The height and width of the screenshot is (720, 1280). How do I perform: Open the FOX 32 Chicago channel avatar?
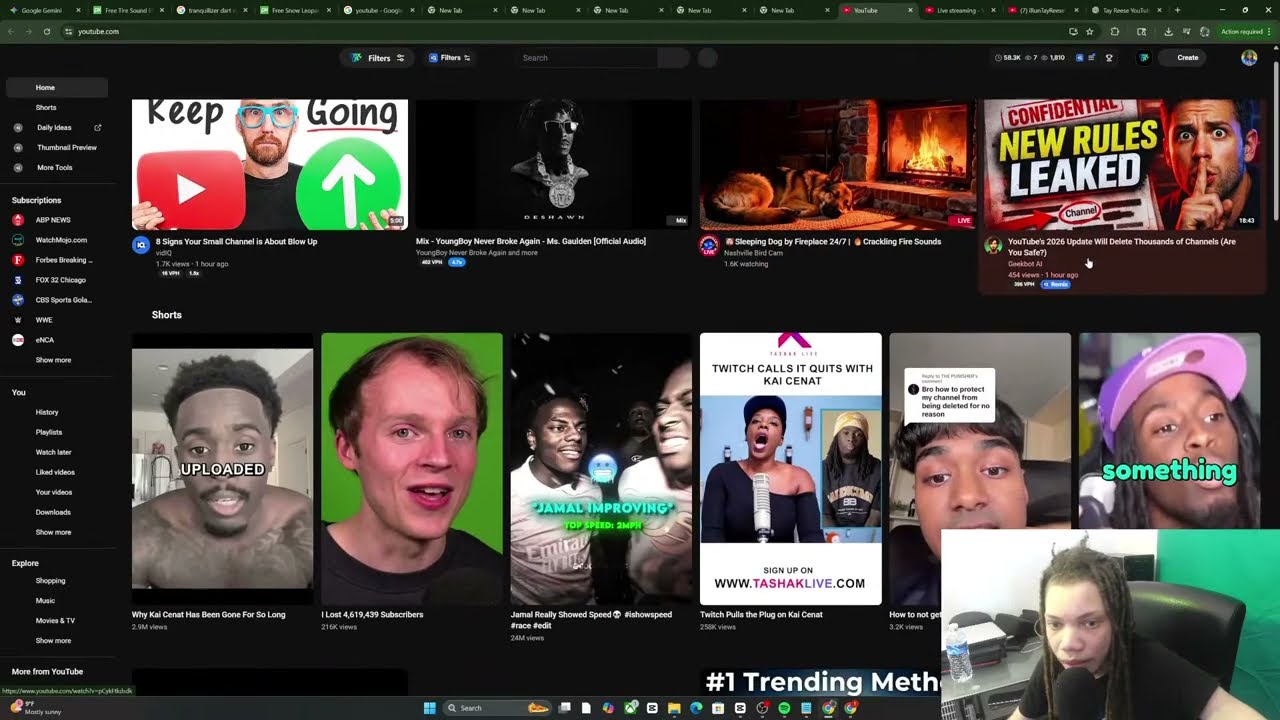point(17,280)
